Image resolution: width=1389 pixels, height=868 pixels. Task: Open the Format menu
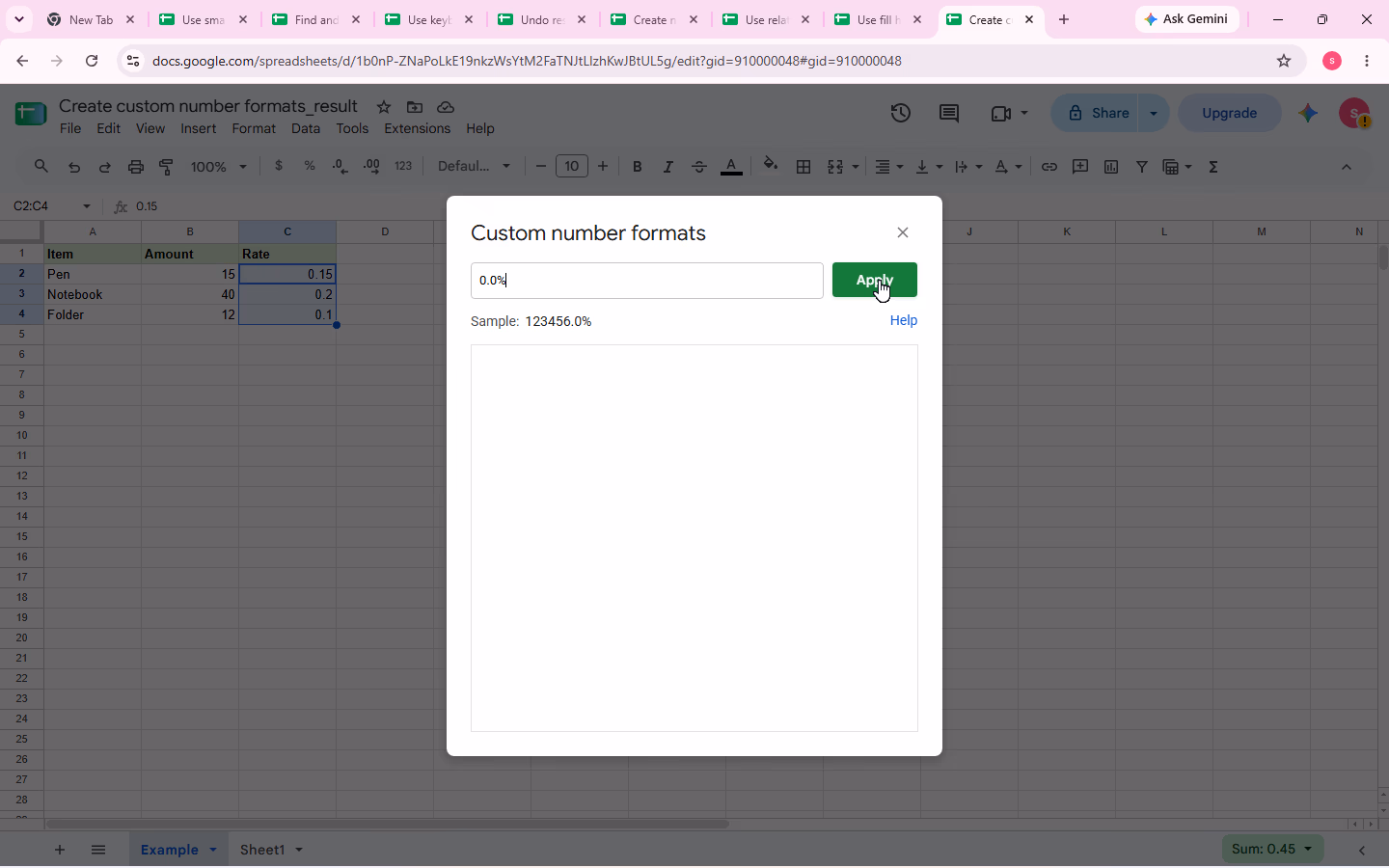coord(254,128)
